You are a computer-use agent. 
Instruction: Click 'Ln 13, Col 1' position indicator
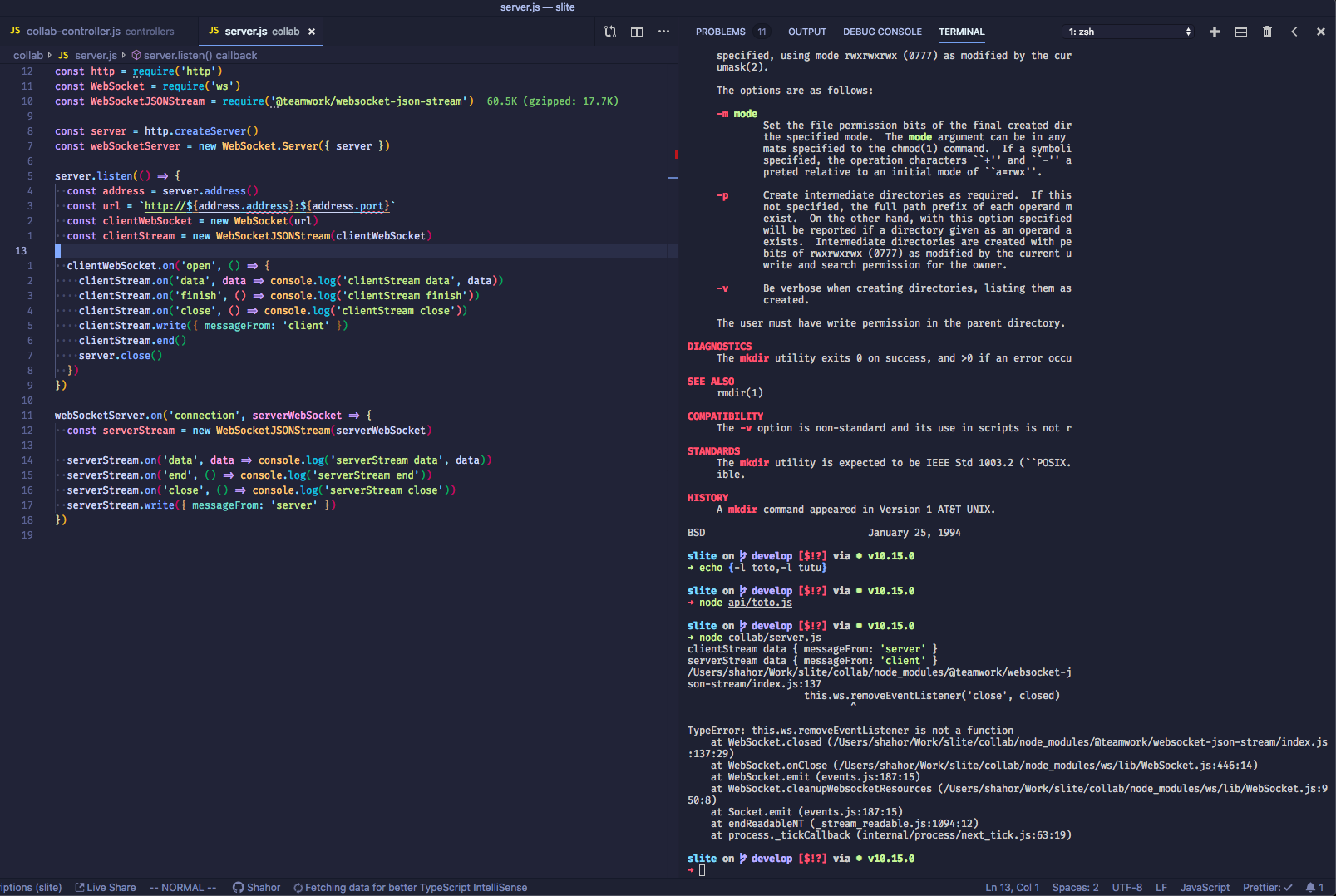tap(1012, 887)
